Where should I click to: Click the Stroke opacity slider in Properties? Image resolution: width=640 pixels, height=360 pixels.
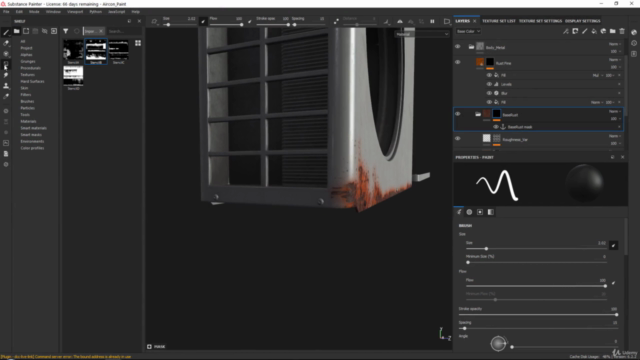coord(538,315)
